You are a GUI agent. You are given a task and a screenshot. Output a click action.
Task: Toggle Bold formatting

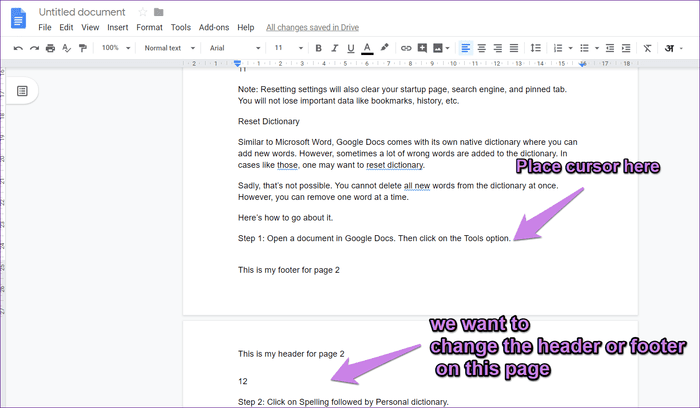coord(319,48)
